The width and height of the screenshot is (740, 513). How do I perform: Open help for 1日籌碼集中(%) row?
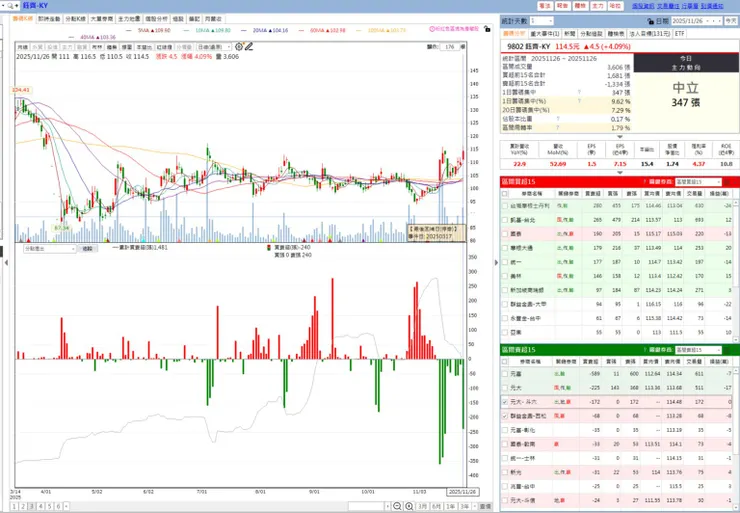click(x=579, y=101)
